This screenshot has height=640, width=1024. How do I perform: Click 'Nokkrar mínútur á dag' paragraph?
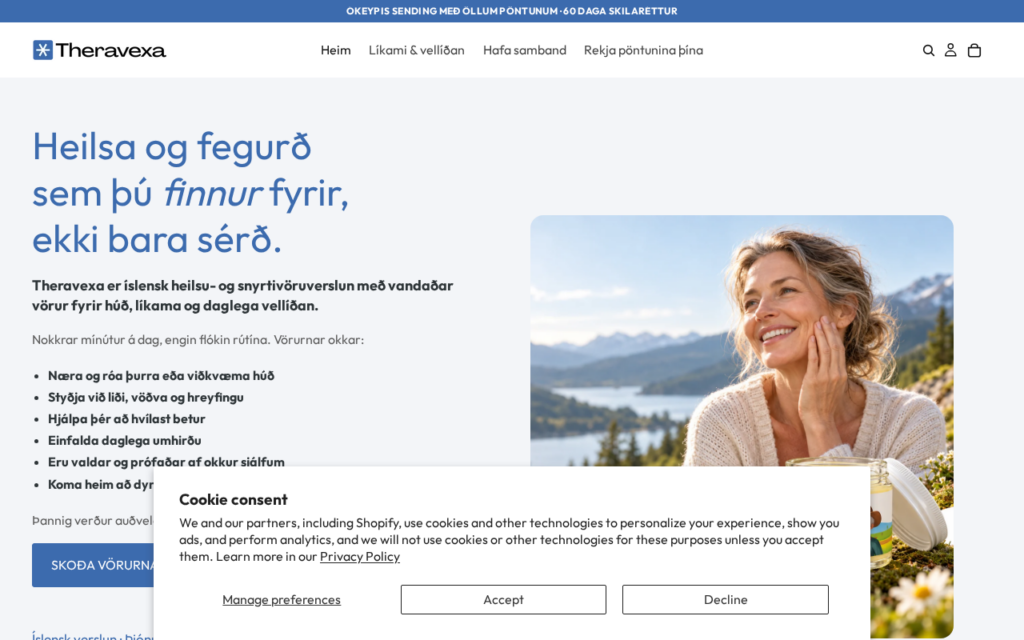click(x=198, y=340)
